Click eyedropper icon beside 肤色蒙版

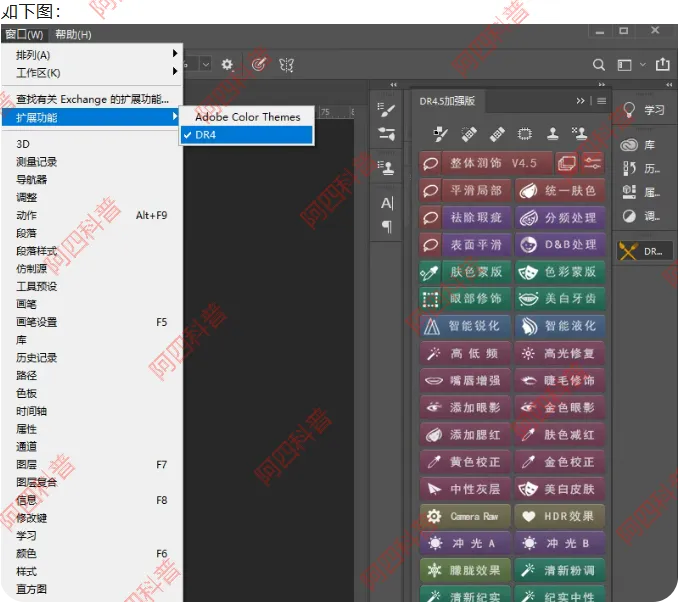tap(430, 272)
